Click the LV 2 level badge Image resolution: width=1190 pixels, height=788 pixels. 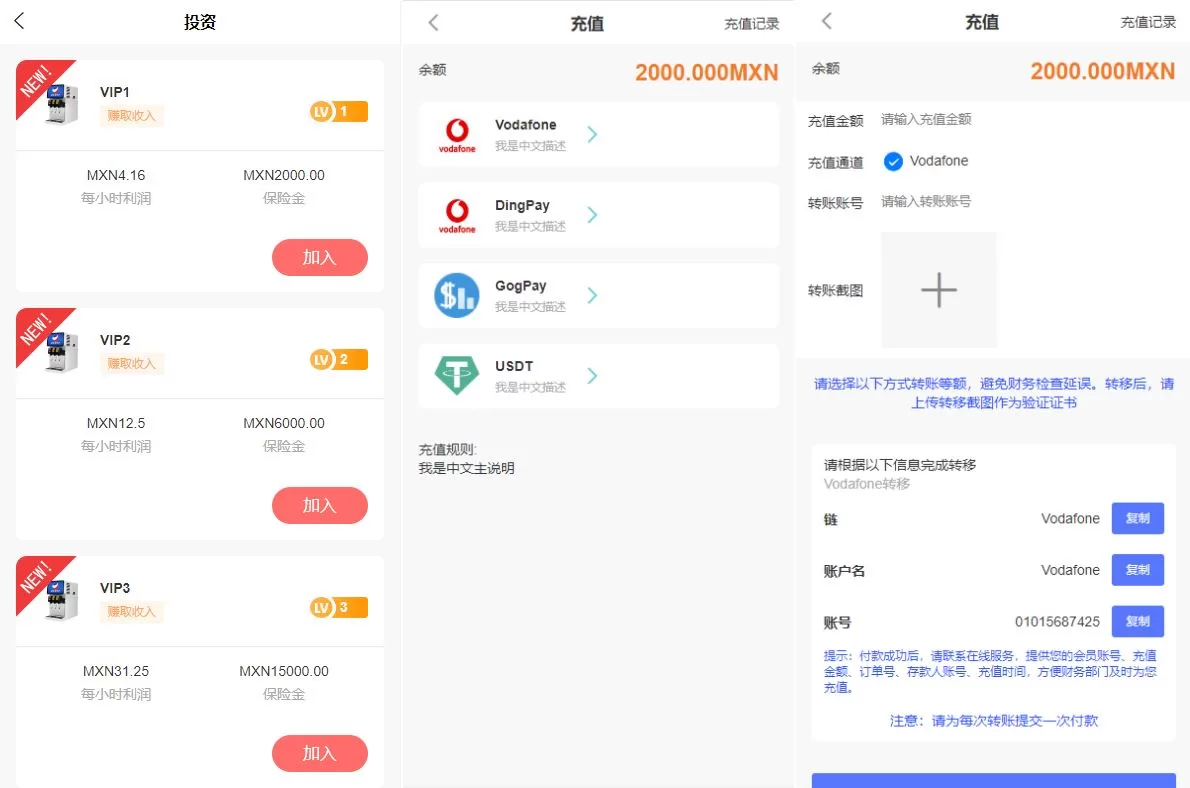[338, 359]
